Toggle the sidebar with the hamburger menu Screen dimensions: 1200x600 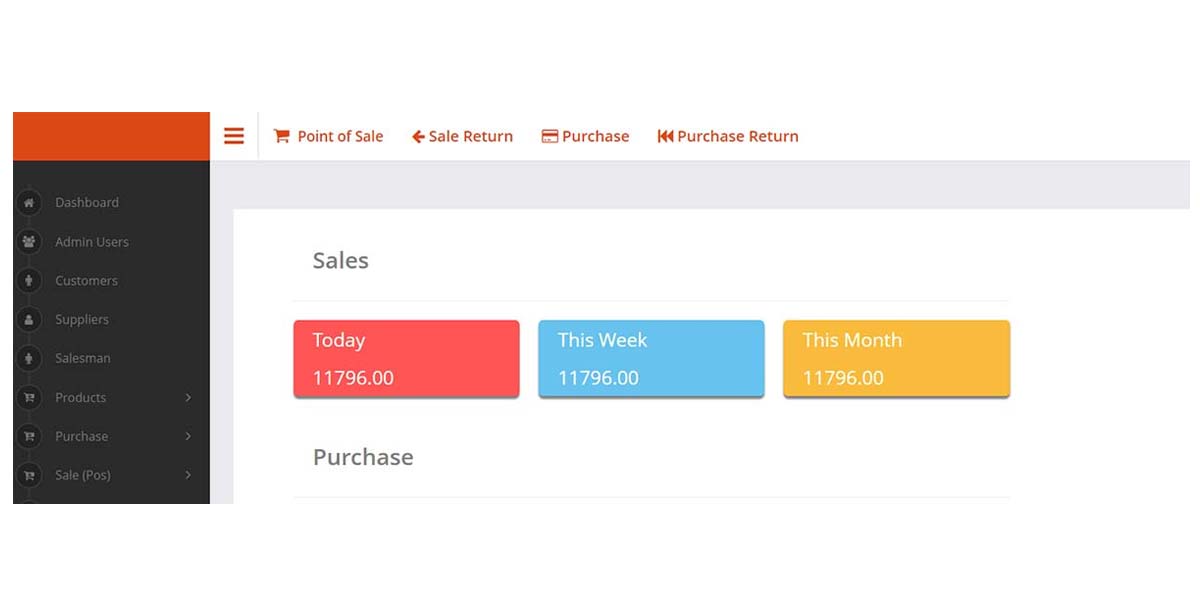(233, 135)
